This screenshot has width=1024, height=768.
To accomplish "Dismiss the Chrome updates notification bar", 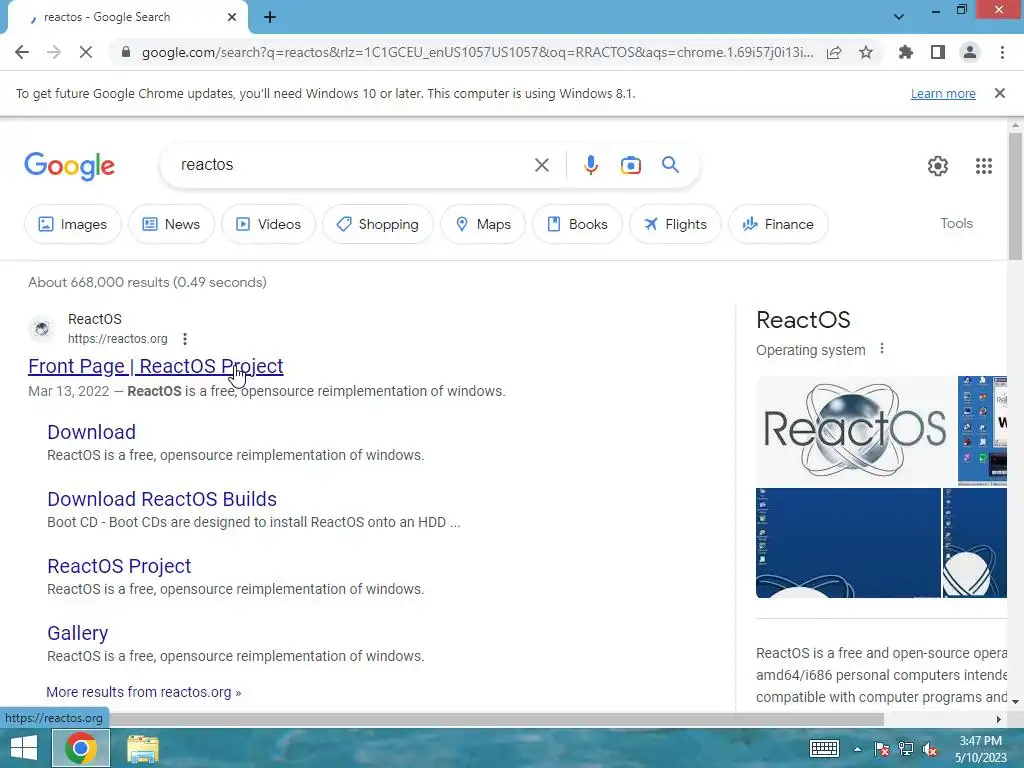I will click(x=999, y=93).
